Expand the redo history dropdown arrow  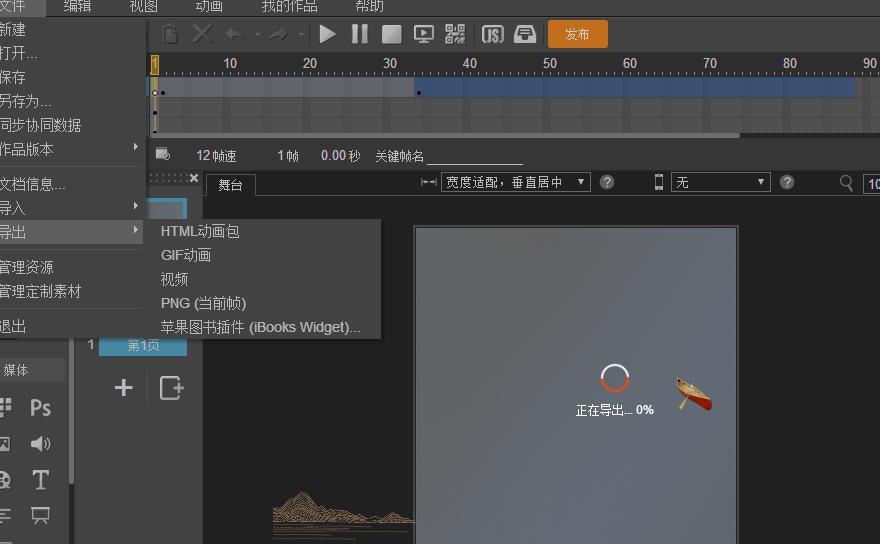click(x=301, y=35)
